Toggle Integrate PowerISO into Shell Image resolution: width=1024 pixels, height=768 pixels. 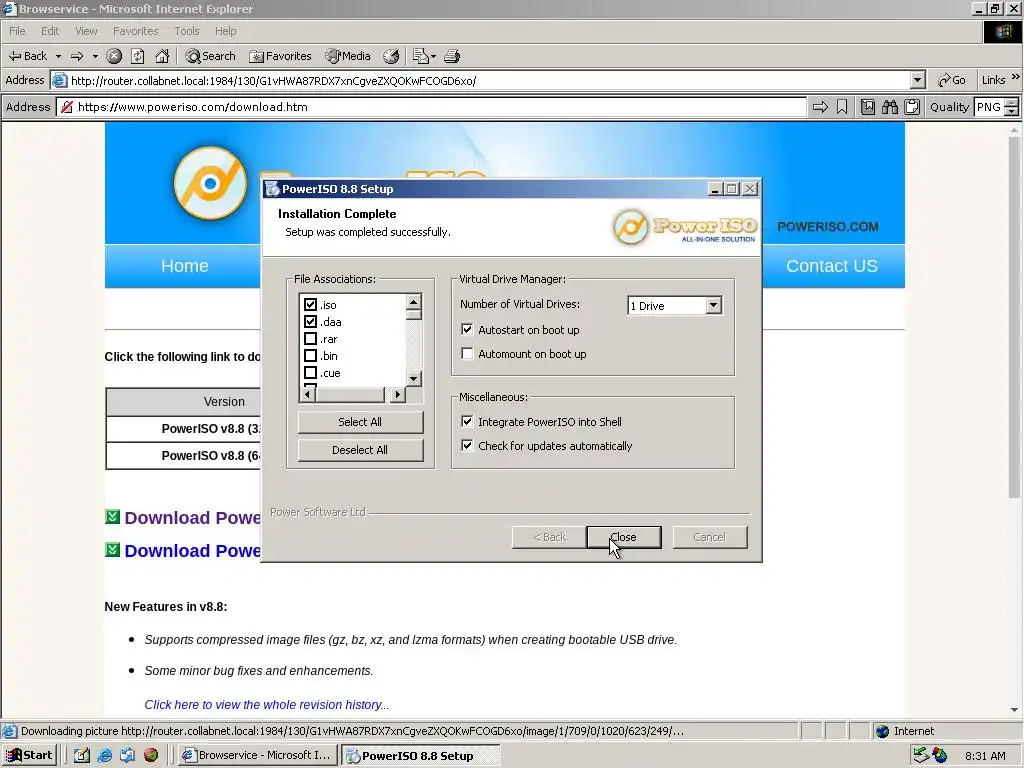(x=467, y=422)
